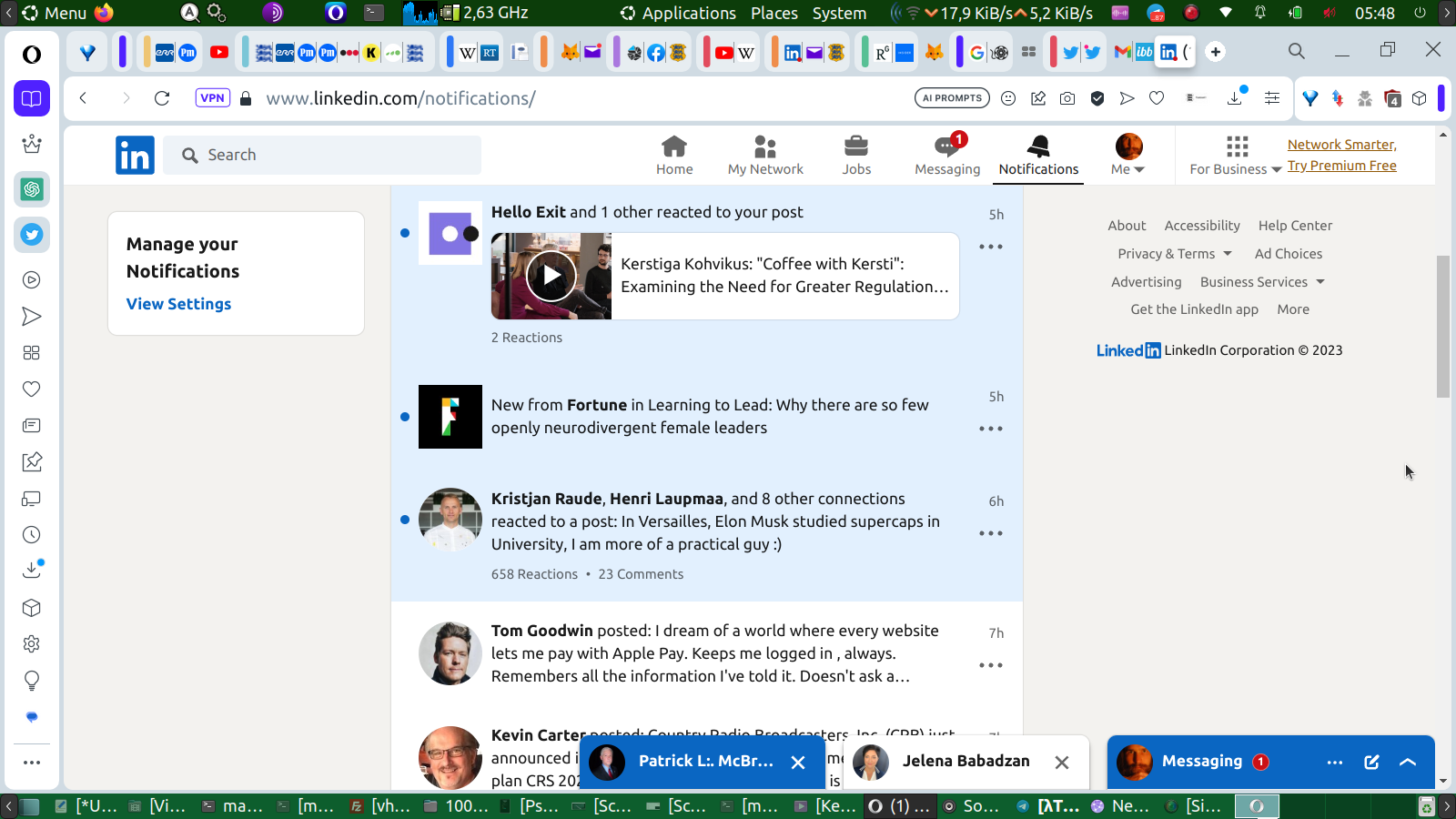
Task: Open options for Hello Exit reaction notification
Action: (991, 247)
